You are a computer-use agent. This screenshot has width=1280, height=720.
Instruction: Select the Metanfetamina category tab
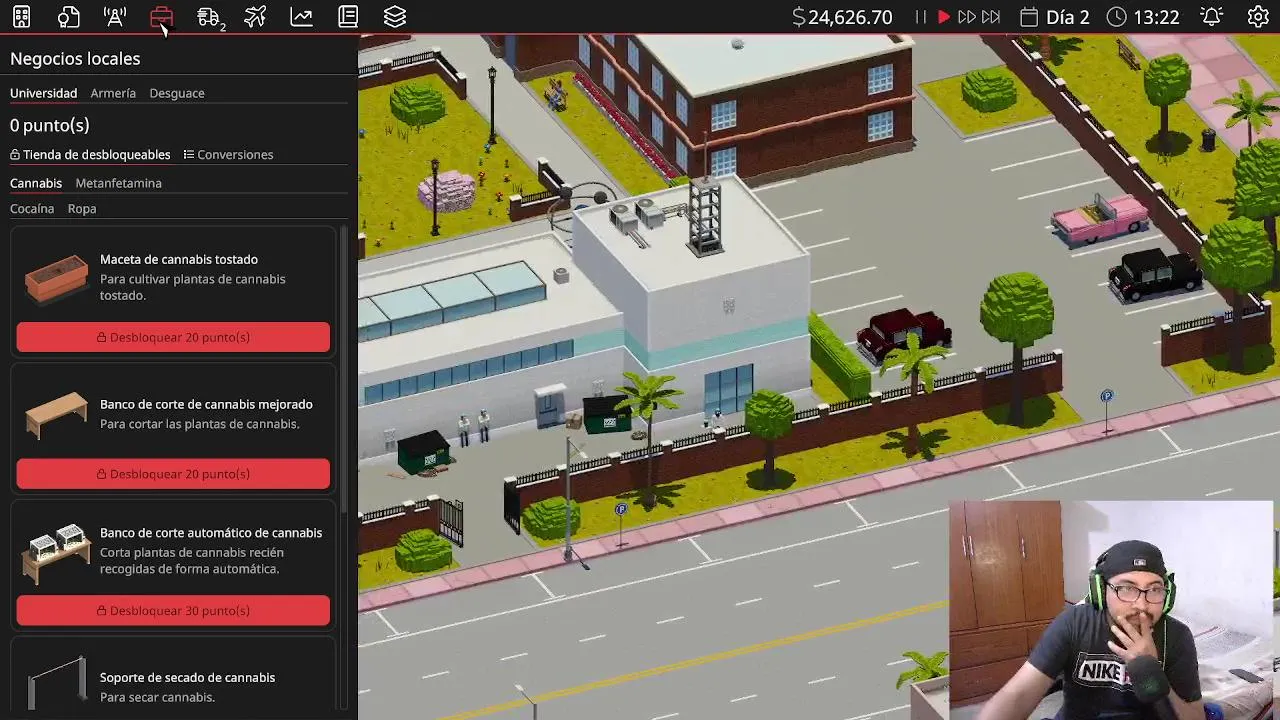click(x=118, y=183)
